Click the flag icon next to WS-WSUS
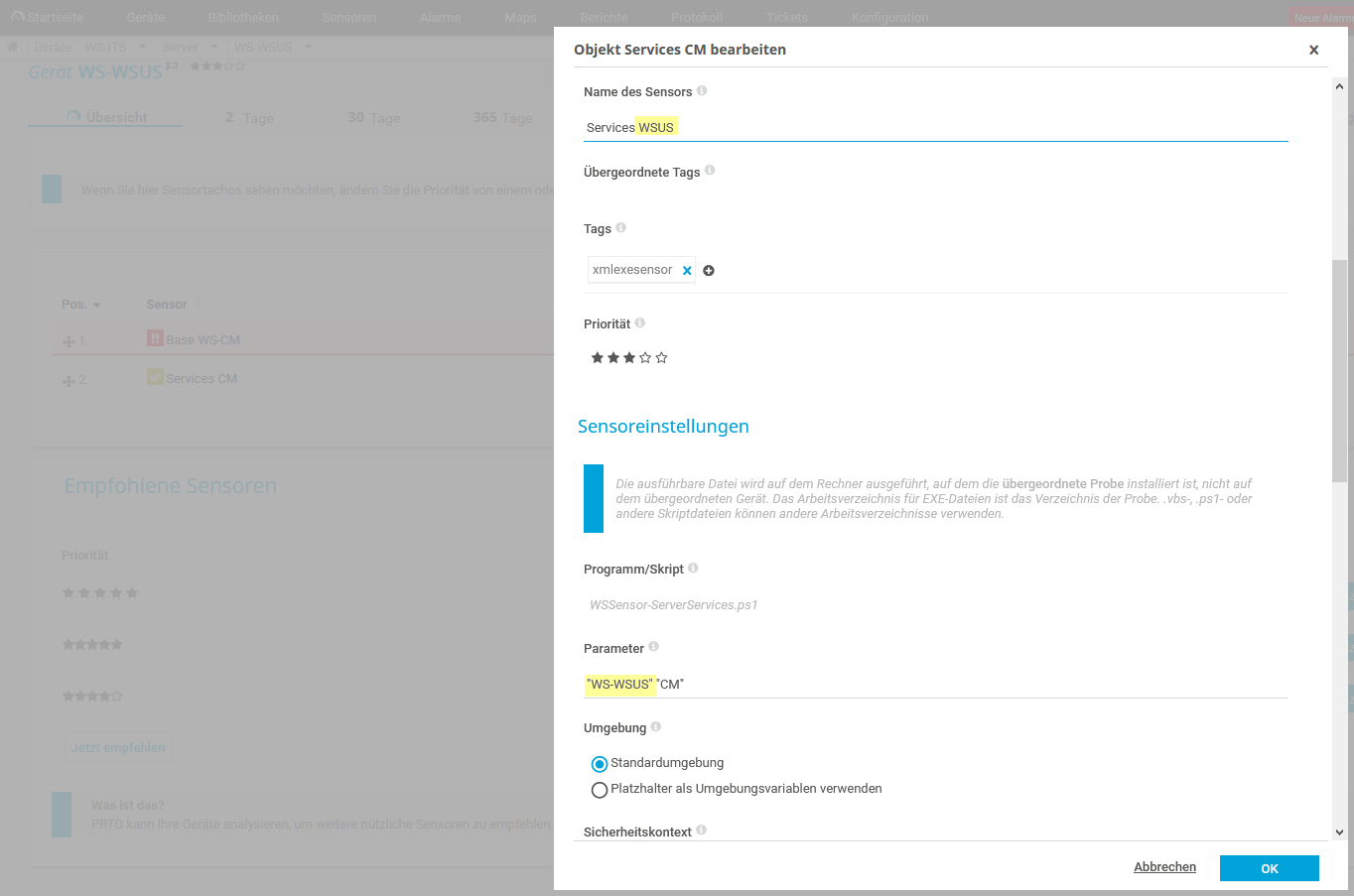Image resolution: width=1354 pixels, height=896 pixels. (x=172, y=66)
